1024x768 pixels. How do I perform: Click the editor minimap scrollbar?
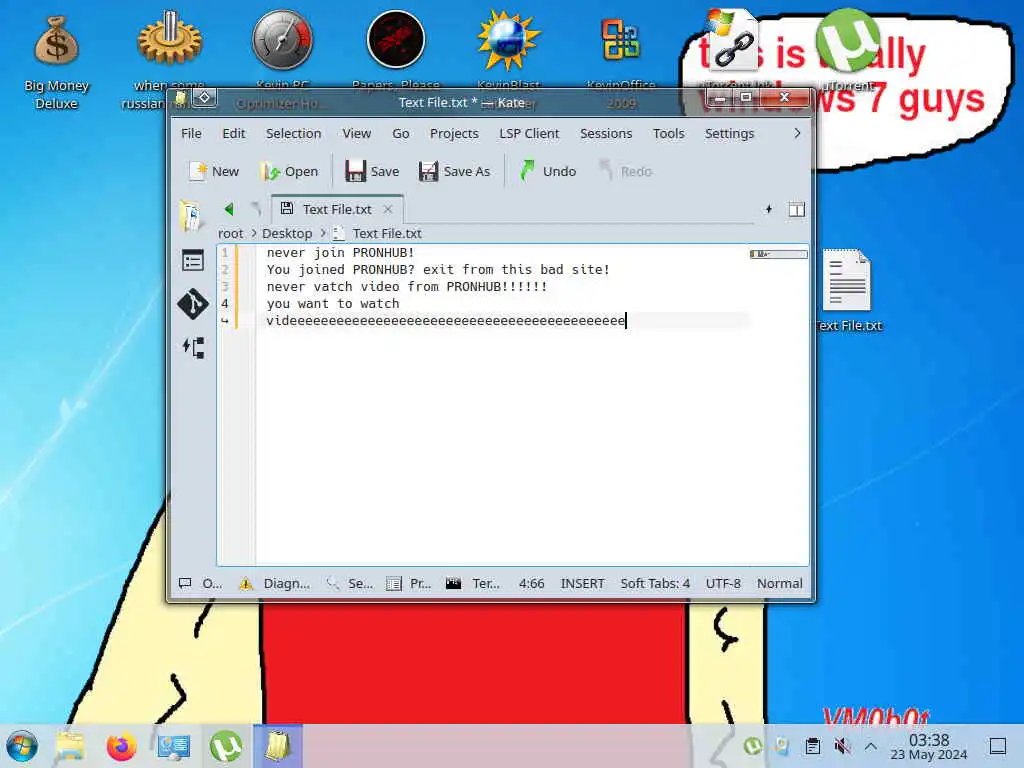pyautogui.click(x=778, y=254)
